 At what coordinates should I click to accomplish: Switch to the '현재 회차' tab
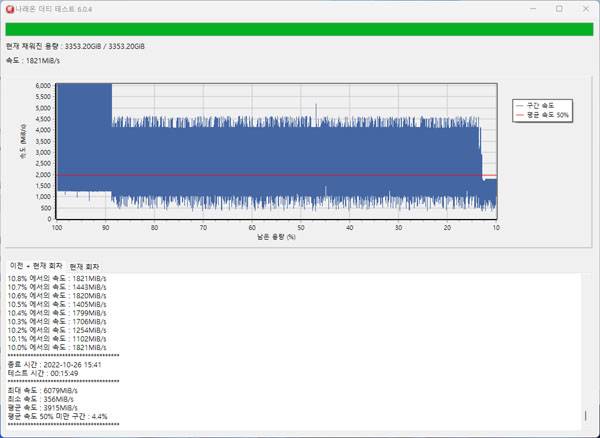click(x=87, y=265)
